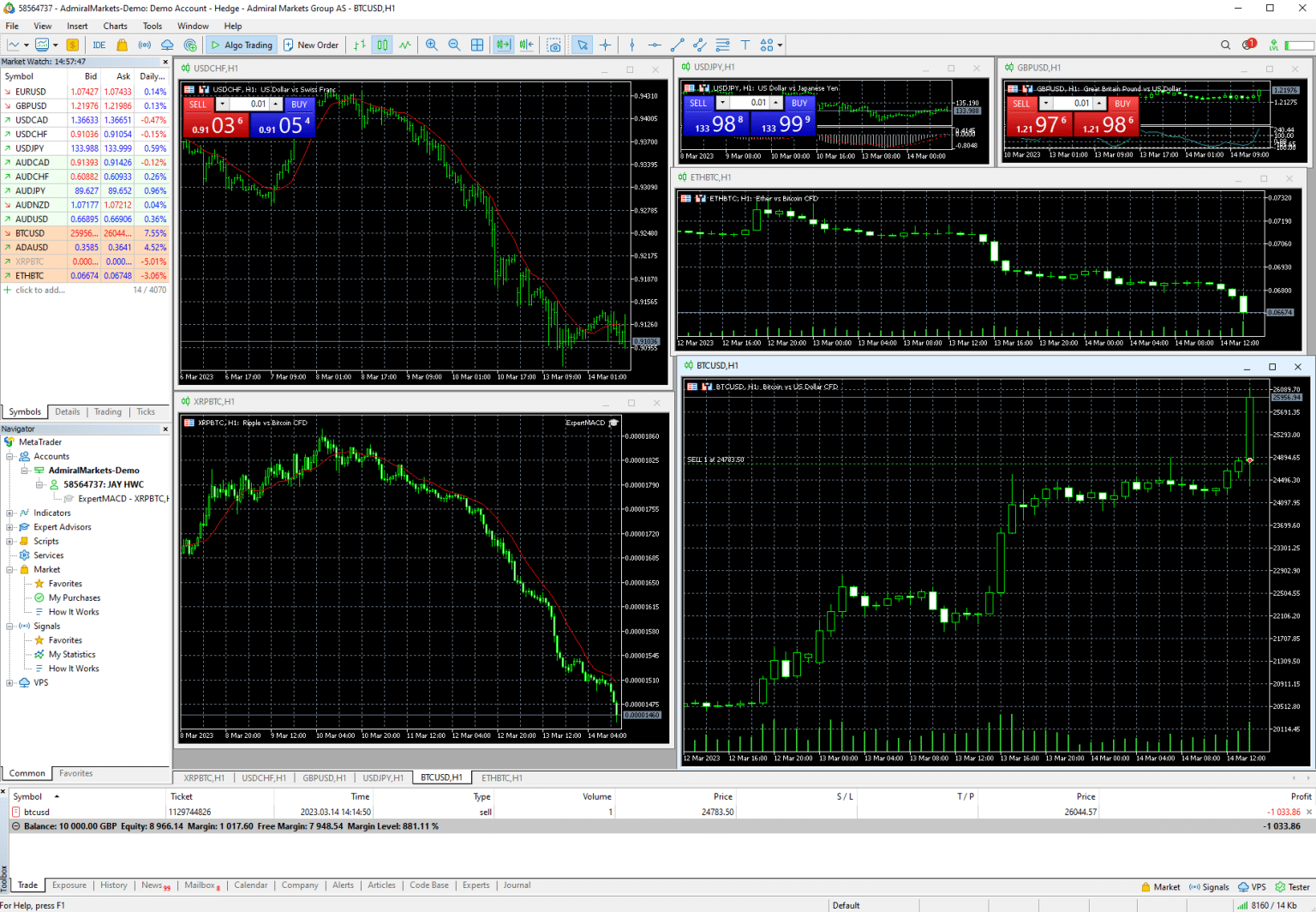
Task: Click the Zoom In magnifier toolbar icon
Action: [x=432, y=45]
